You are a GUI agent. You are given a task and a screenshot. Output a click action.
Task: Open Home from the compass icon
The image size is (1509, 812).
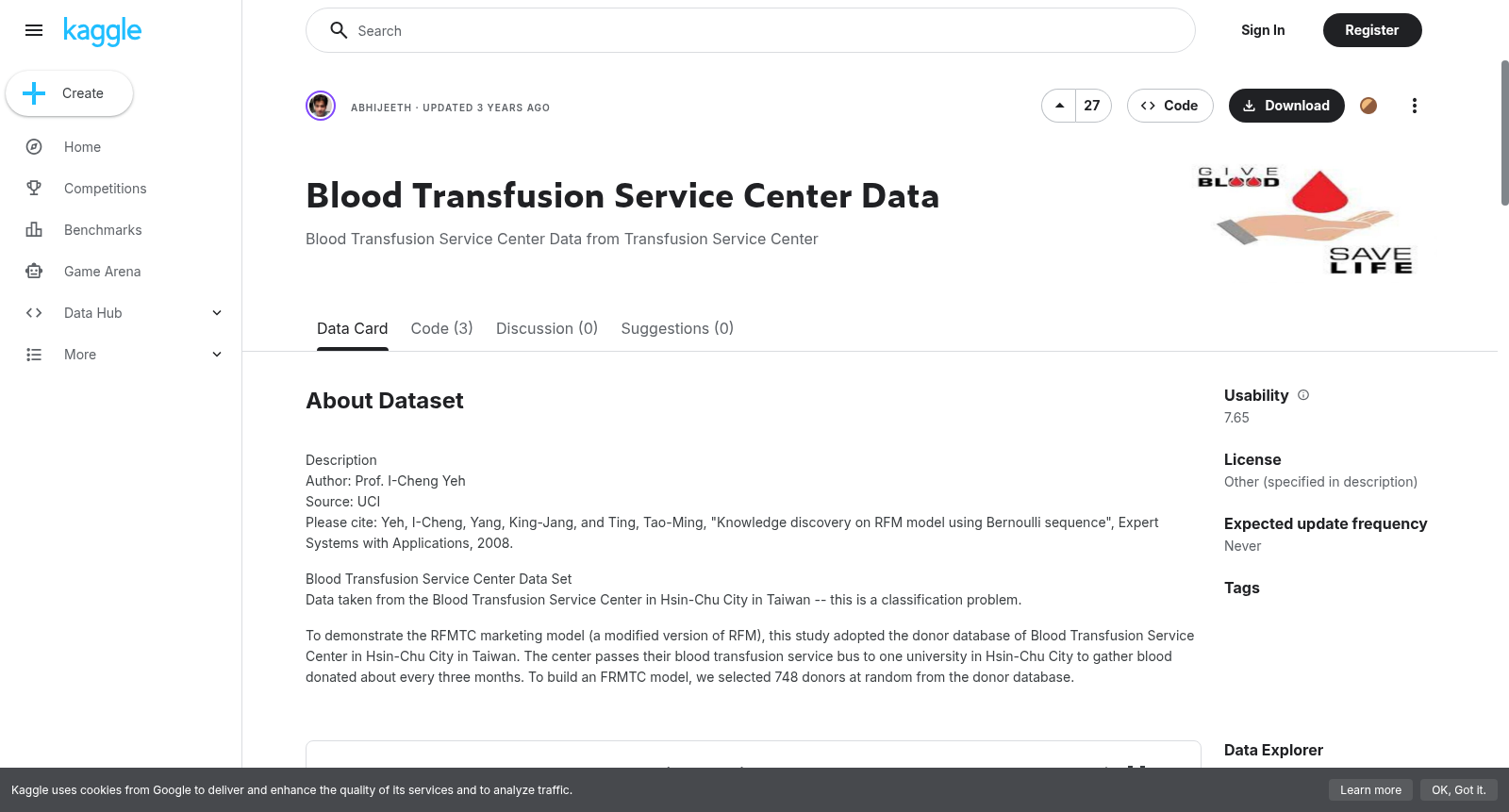point(34,147)
